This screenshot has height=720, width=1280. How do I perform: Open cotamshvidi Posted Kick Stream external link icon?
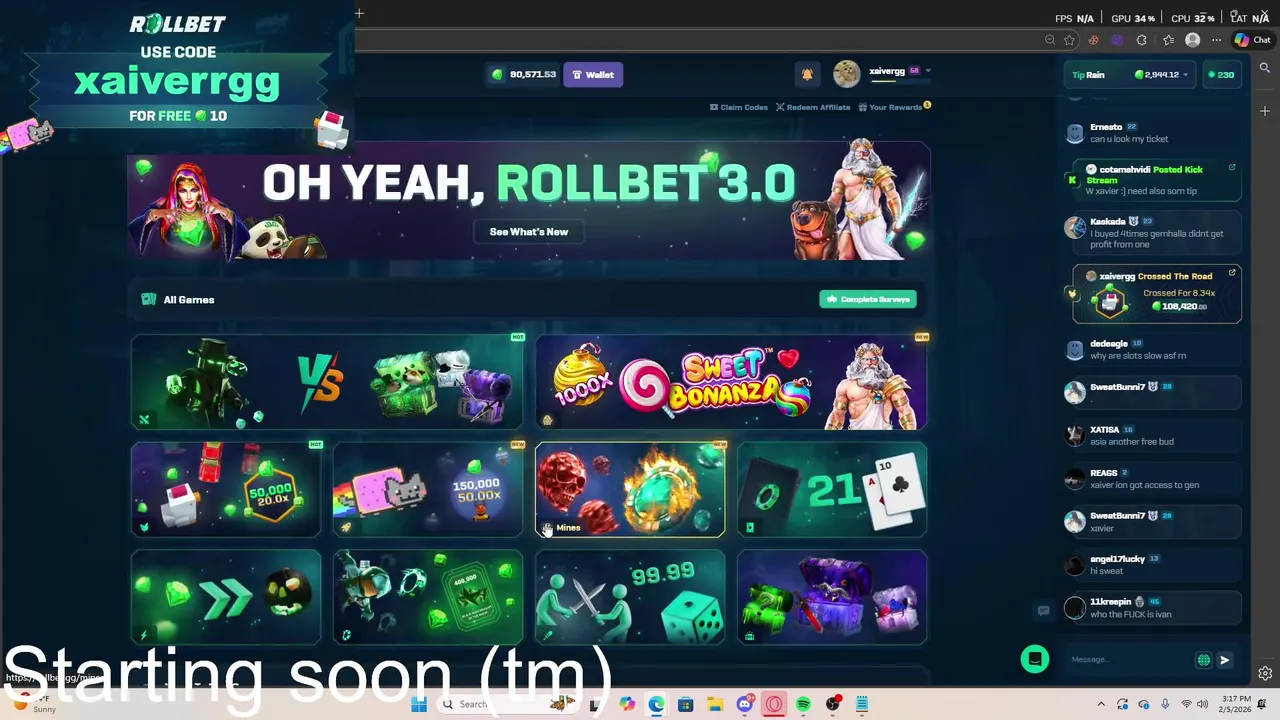pyautogui.click(x=1232, y=167)
